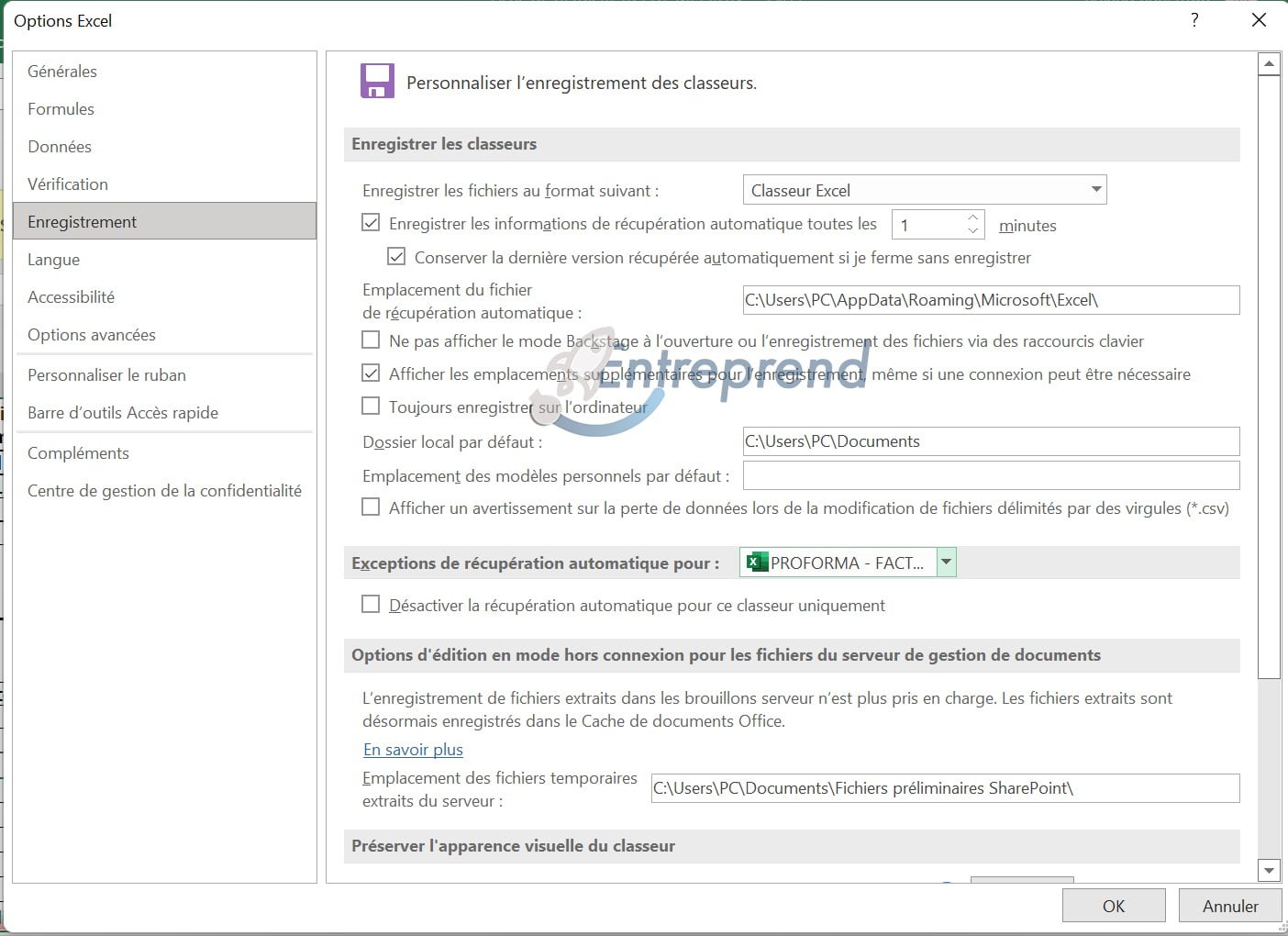The image size is (1288, 936).
Task: Click the purple floppy disk save icon
Action: click(377, 82)
